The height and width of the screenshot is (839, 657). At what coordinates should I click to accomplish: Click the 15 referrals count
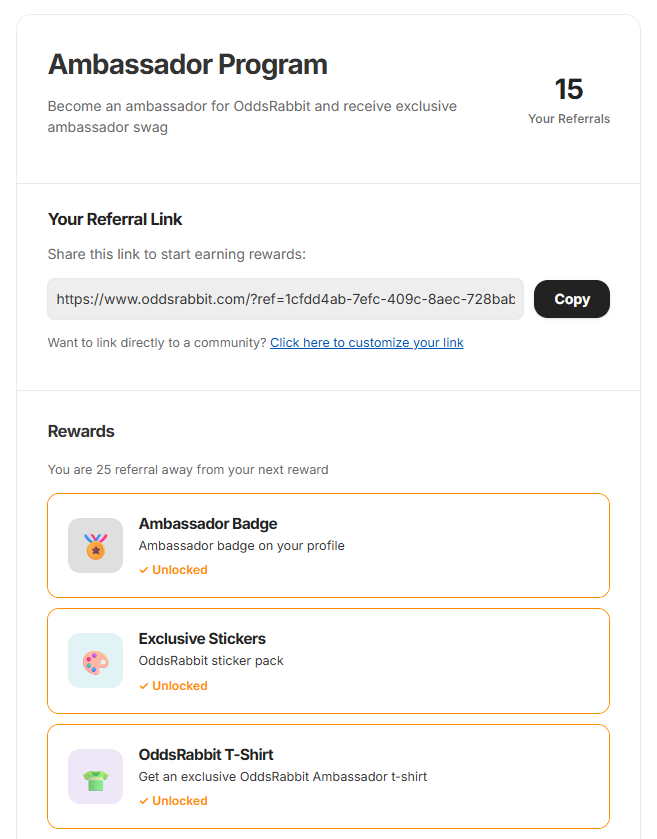569,89
